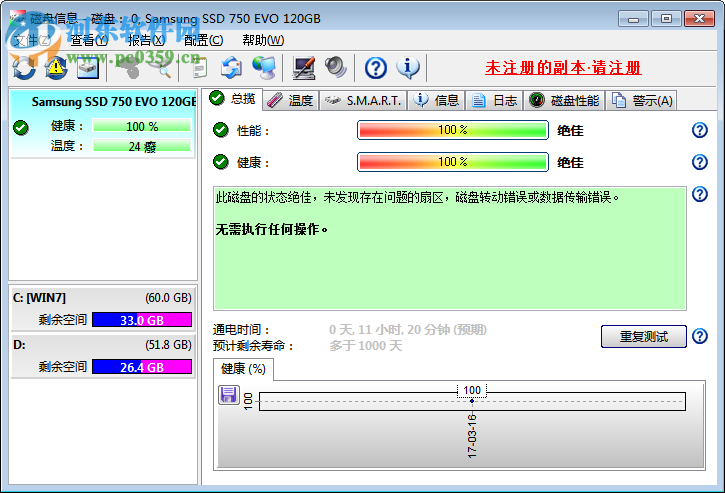Click the 无需执行任何操作 text in the status box
725x493 pixels.
click(x=272, y=229)
